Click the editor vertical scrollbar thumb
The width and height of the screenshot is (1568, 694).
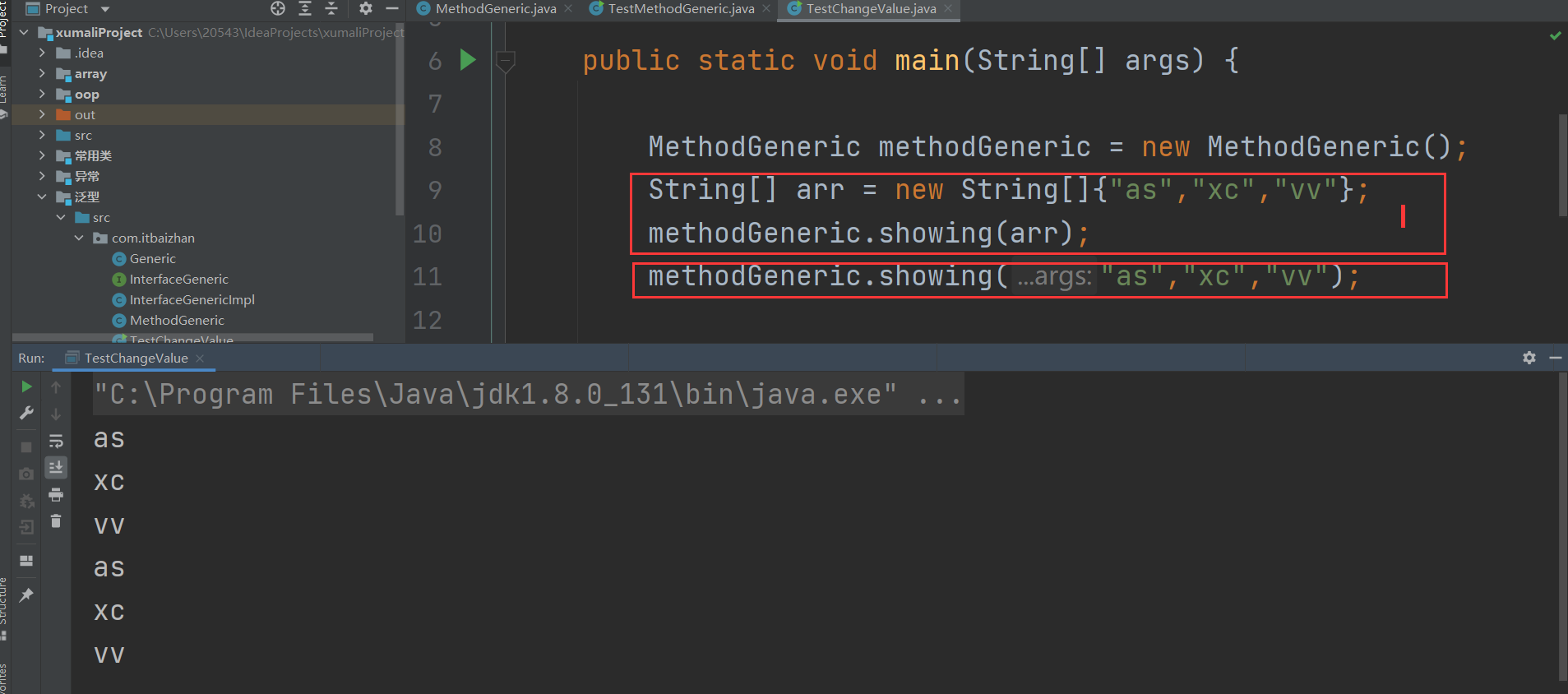pyautogui.click(x=1562, y=164)
